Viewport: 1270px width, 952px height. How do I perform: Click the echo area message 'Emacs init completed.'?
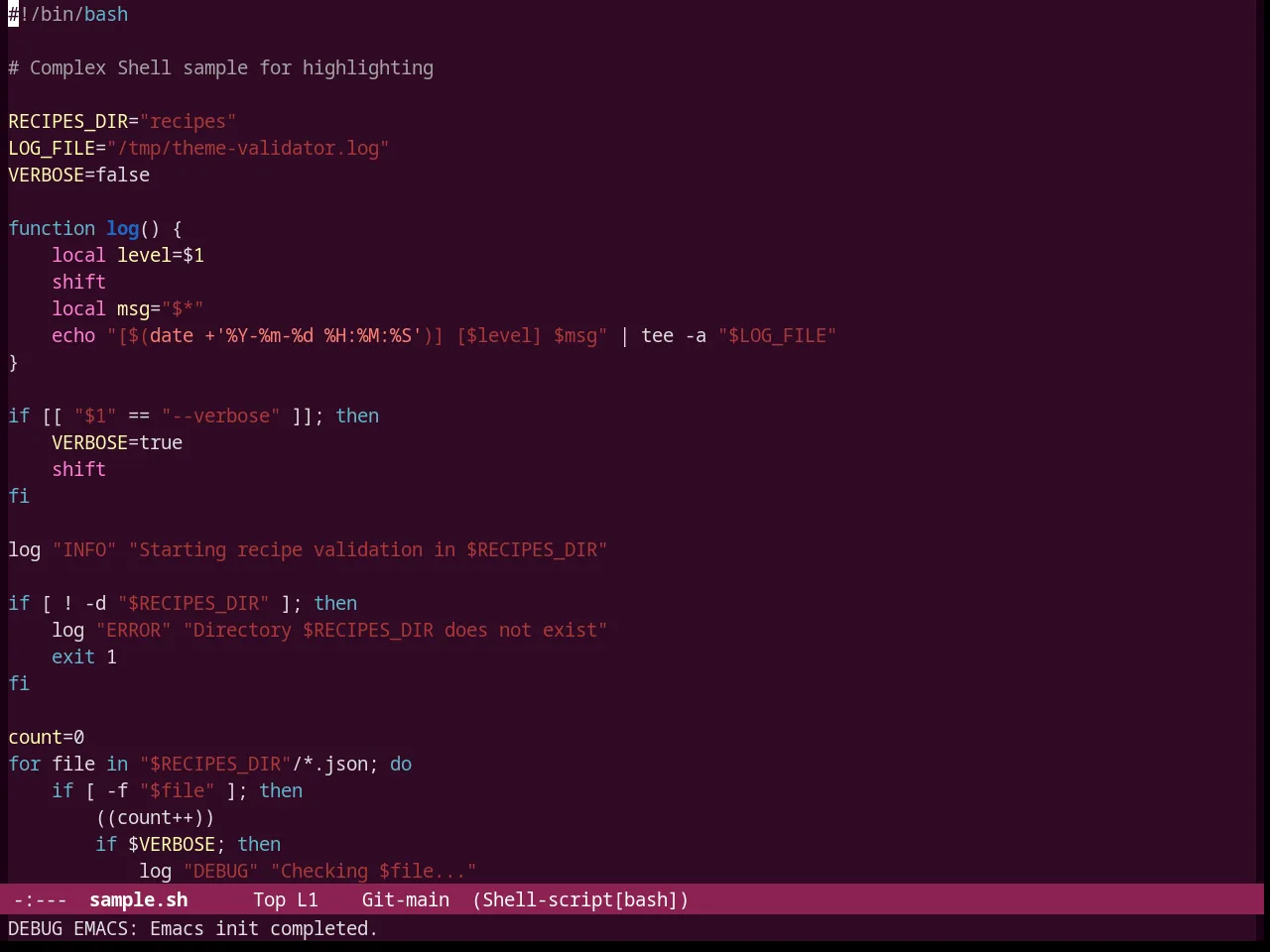pos(264,928)
